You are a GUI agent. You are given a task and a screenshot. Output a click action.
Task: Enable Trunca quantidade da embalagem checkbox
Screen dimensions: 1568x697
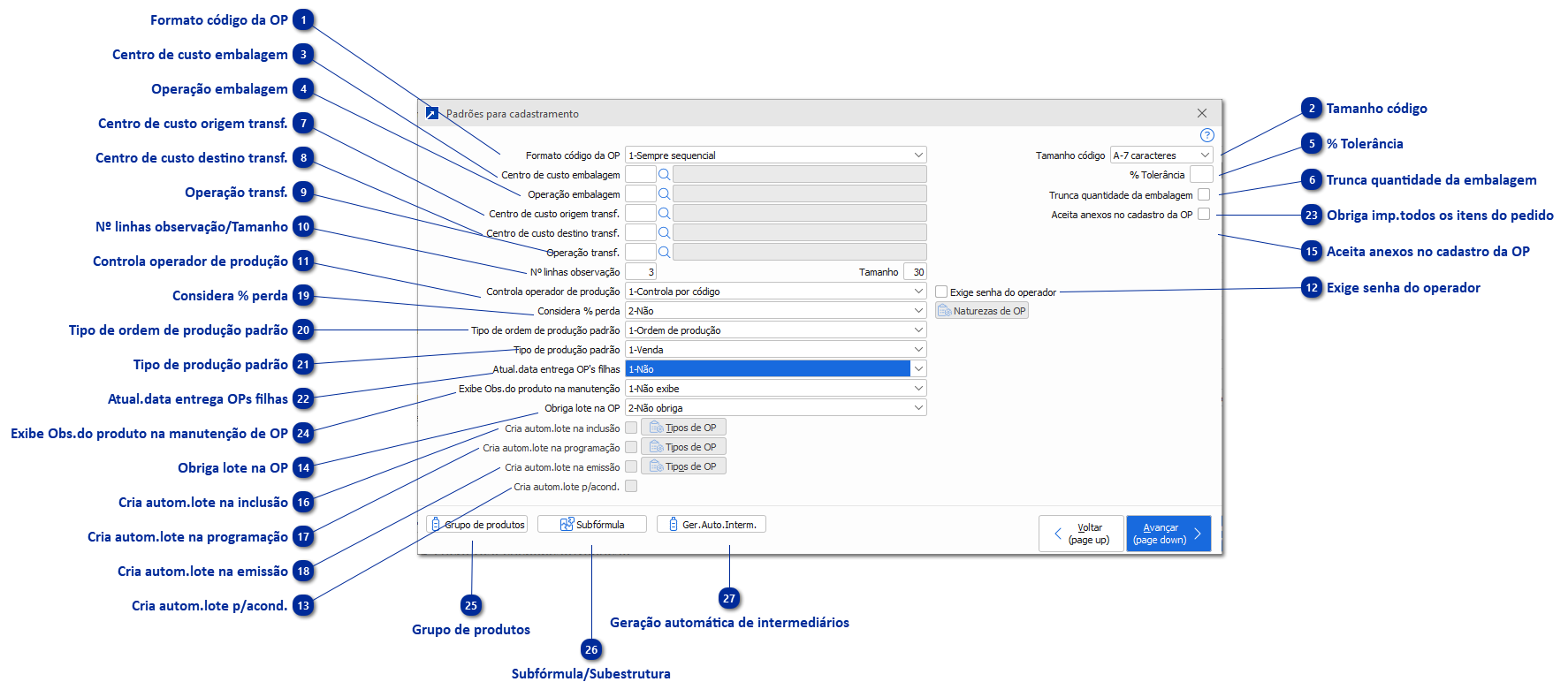1204,194
